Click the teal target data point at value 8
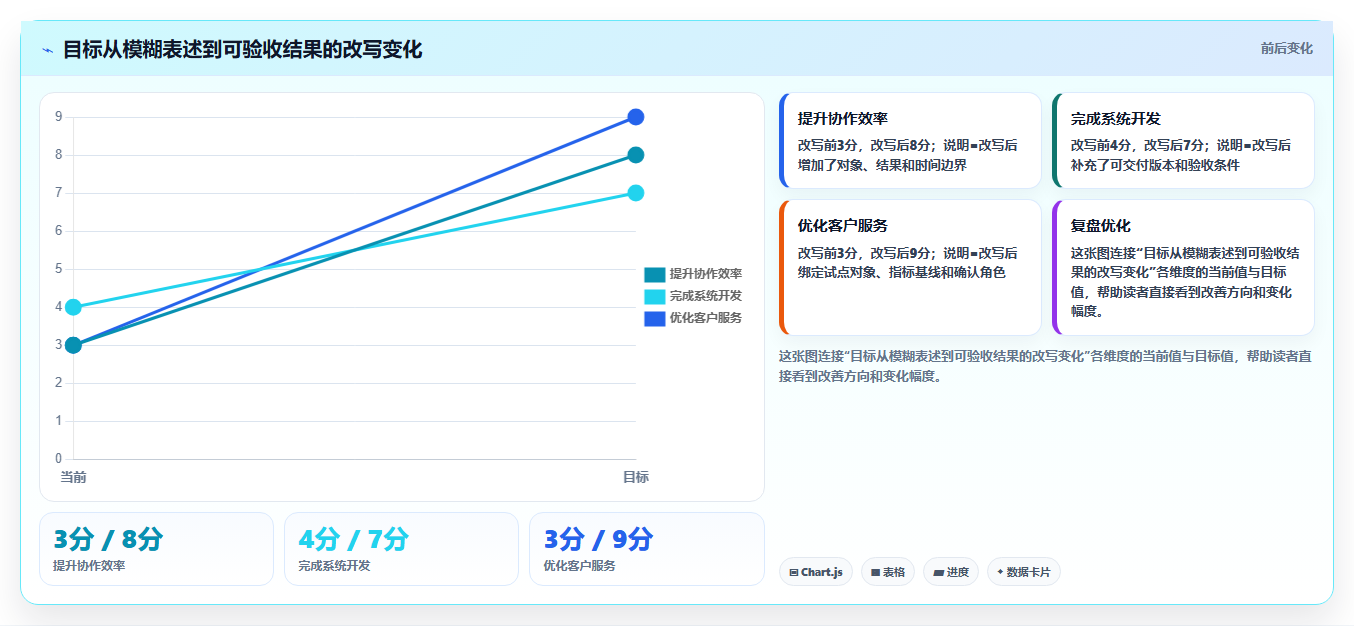Screen dimensions: 1354x626 [635, 155]
